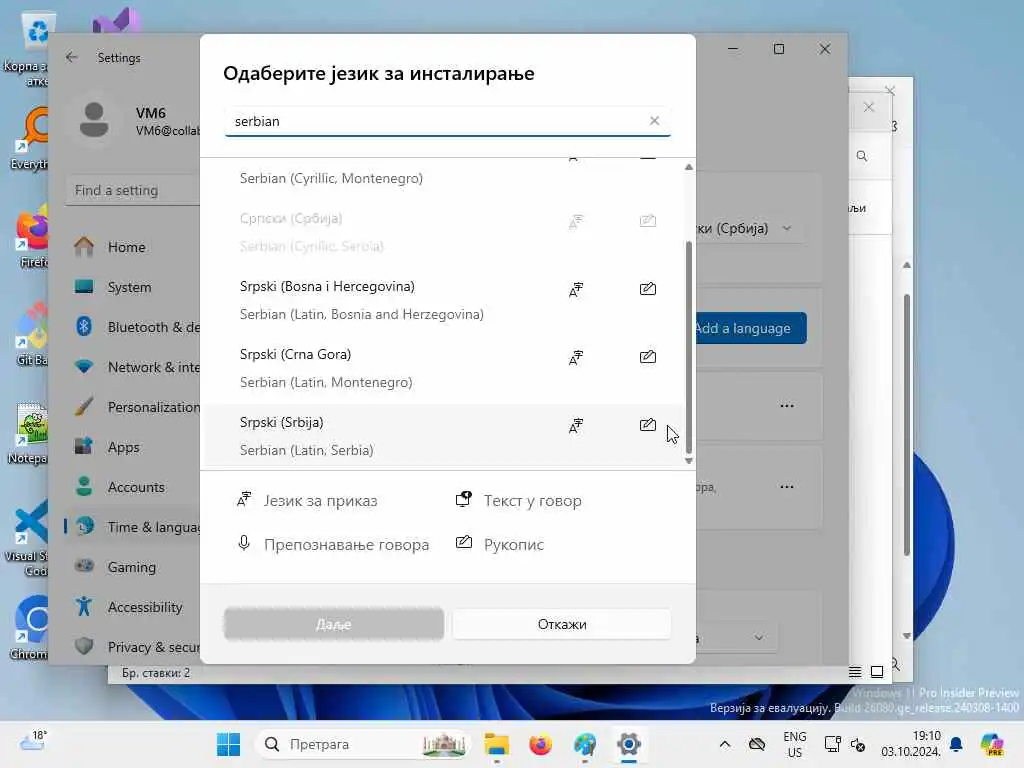
Task: Open Privacy & security in Settings sidebar
Action: [x=133, y=647]
